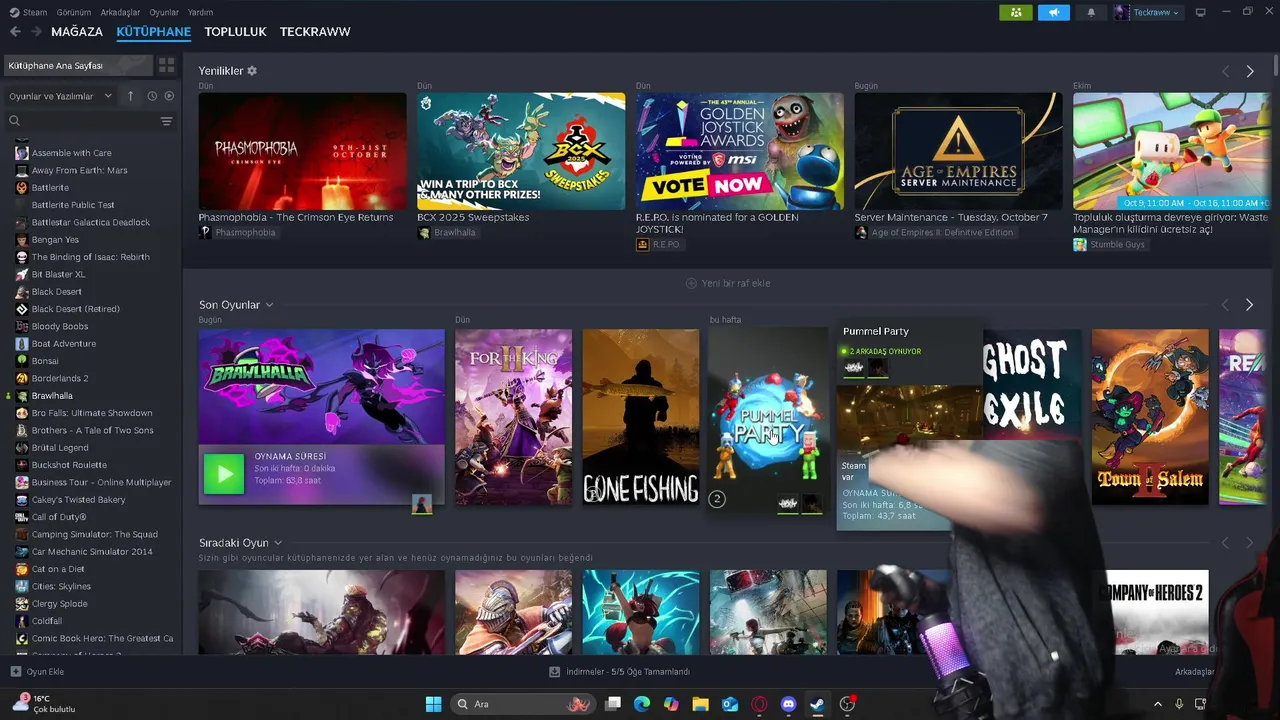The width and height of the screenshot is (1280, 720).
Task: Open Golden Joystick R.E.P.O. news thumbnail
Action: (x=739, y=151)
